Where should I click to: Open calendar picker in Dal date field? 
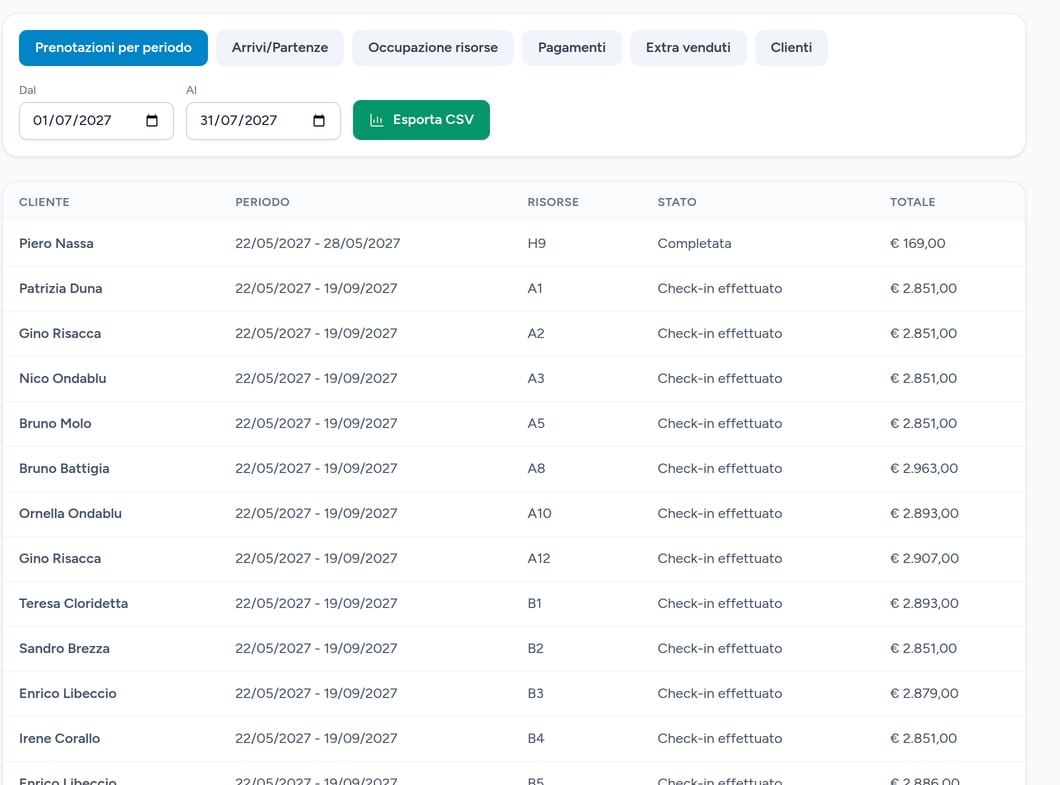click(x=152, y=120)
